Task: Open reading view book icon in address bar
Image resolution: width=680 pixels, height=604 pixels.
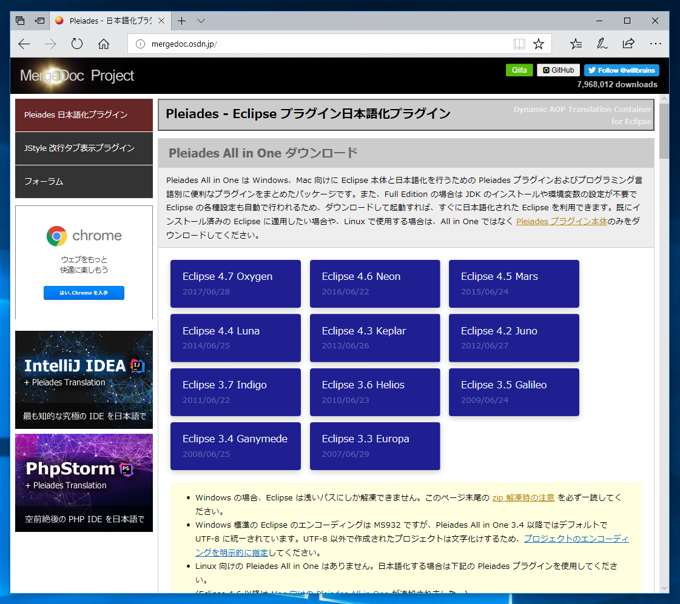Action: pyautogui.click(x=519, y=44)
